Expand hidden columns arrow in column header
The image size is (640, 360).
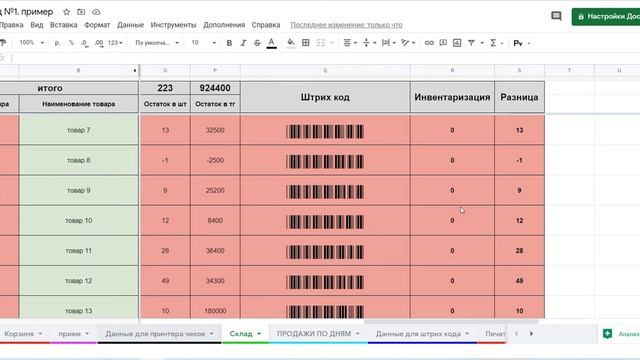135,71
